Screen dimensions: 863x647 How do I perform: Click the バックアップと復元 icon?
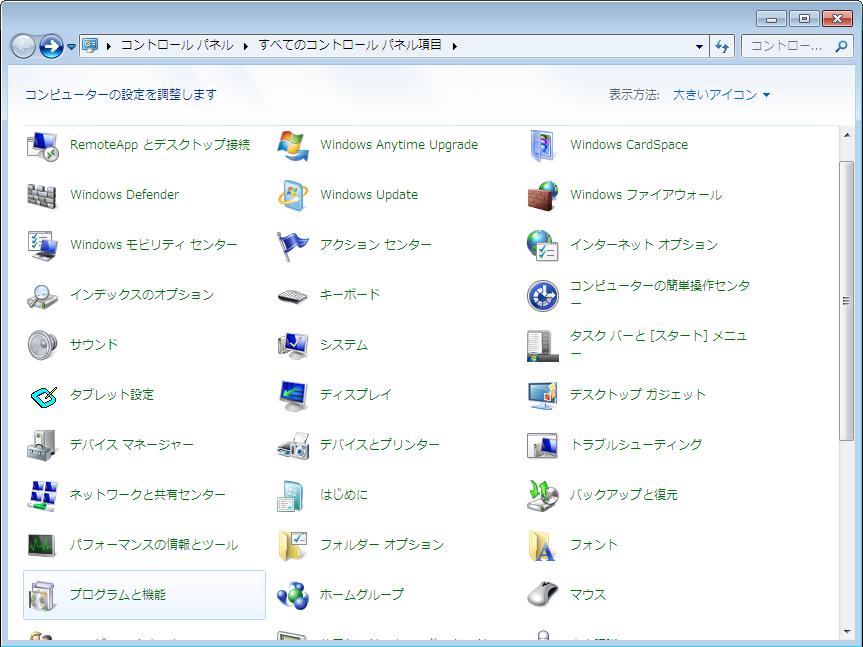click(x=543, y=496)
